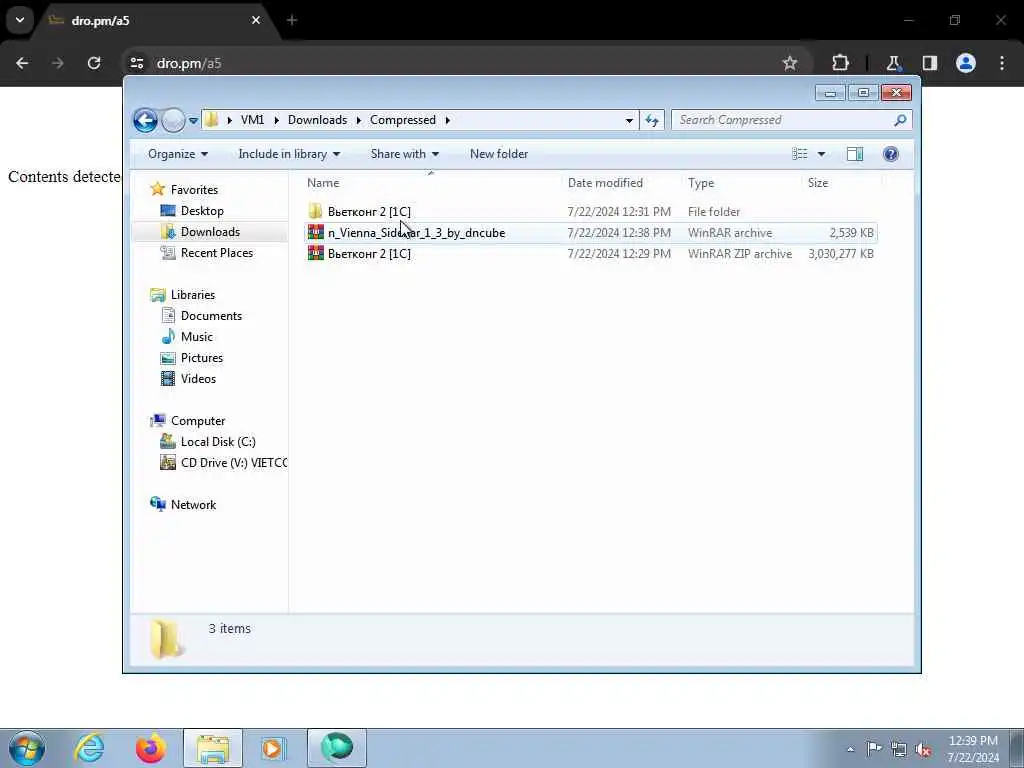Click Compressed in the address breadcrumb
The image size is (1024, 768).
click(402, 120)
